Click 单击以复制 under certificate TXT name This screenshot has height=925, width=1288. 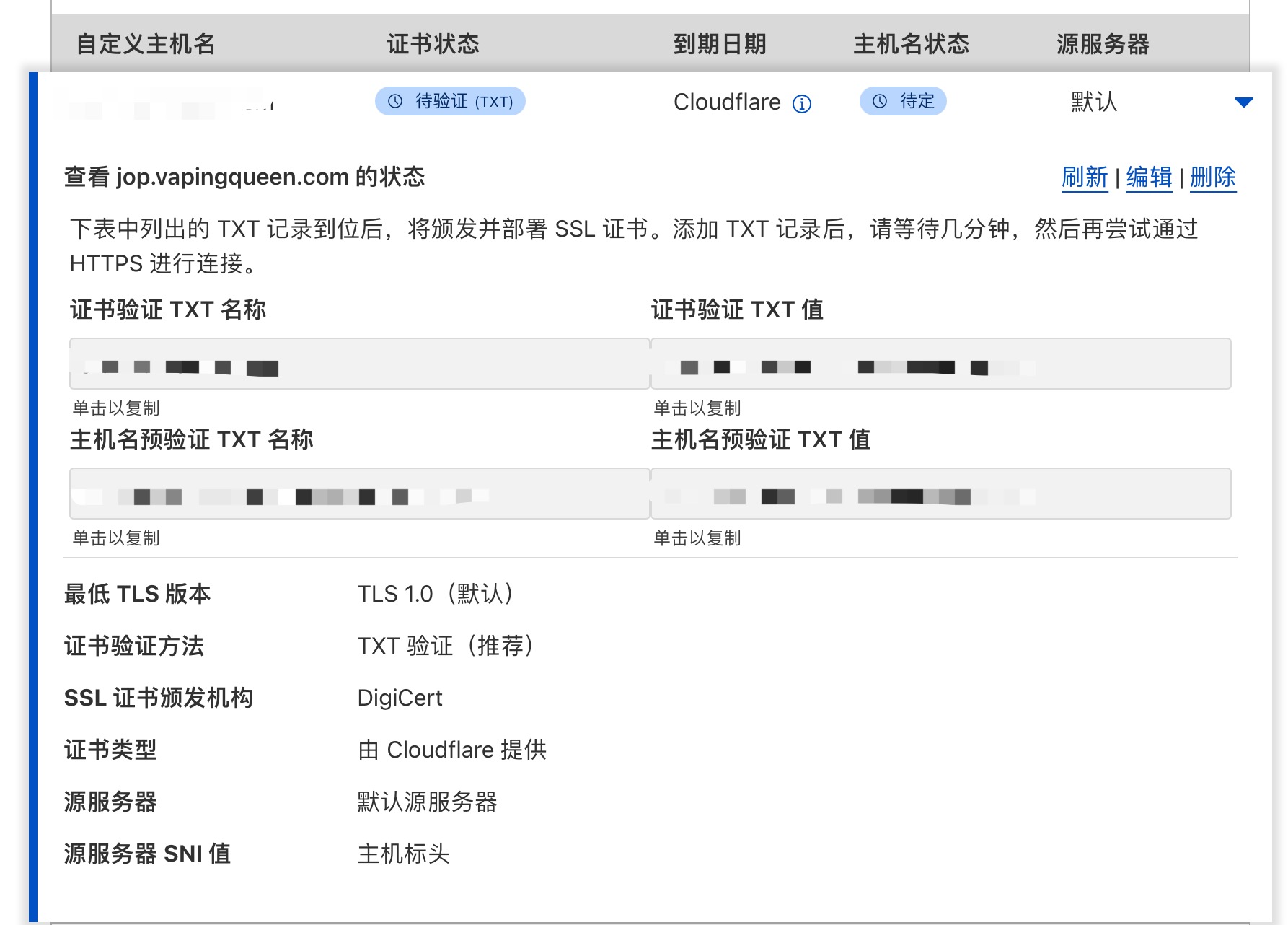[x=115, y=408]
